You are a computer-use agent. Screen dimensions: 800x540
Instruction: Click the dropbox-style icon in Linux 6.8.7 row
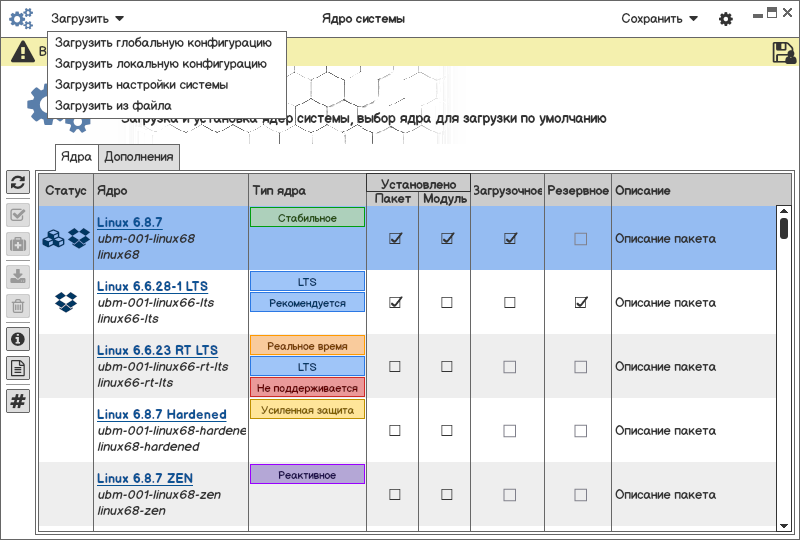coord(79,238)
